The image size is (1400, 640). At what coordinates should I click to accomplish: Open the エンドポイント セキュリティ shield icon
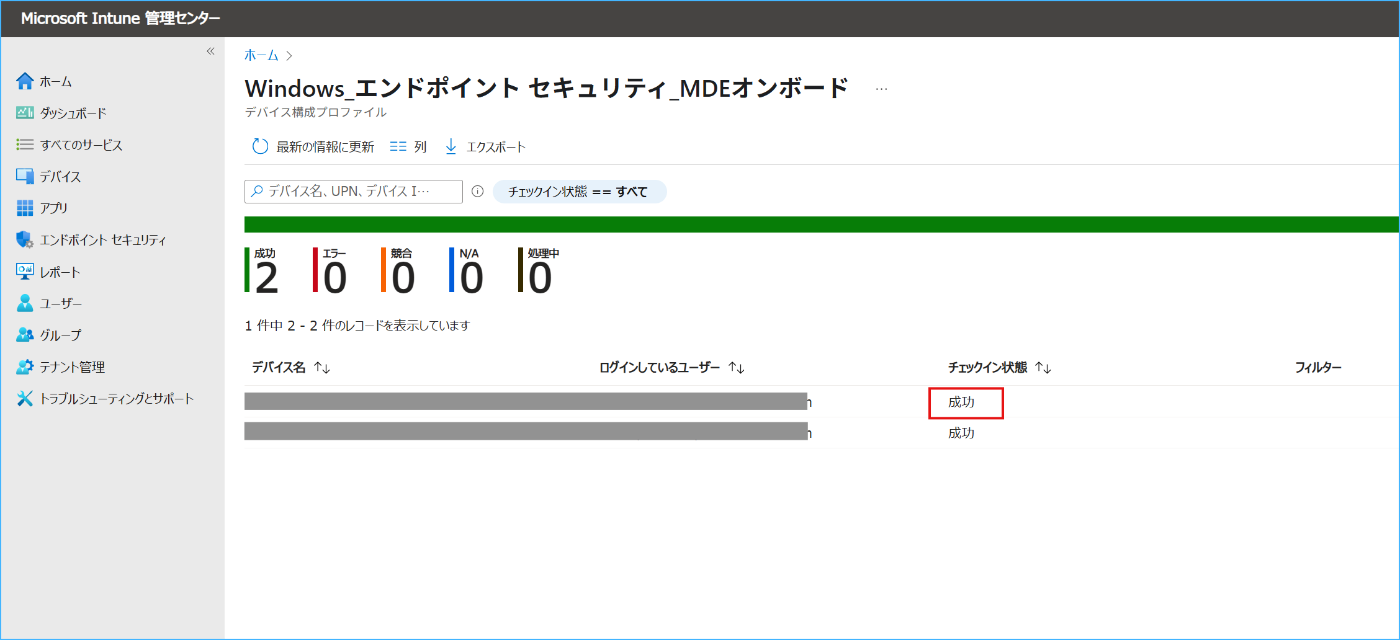click(x=25, y=240)
